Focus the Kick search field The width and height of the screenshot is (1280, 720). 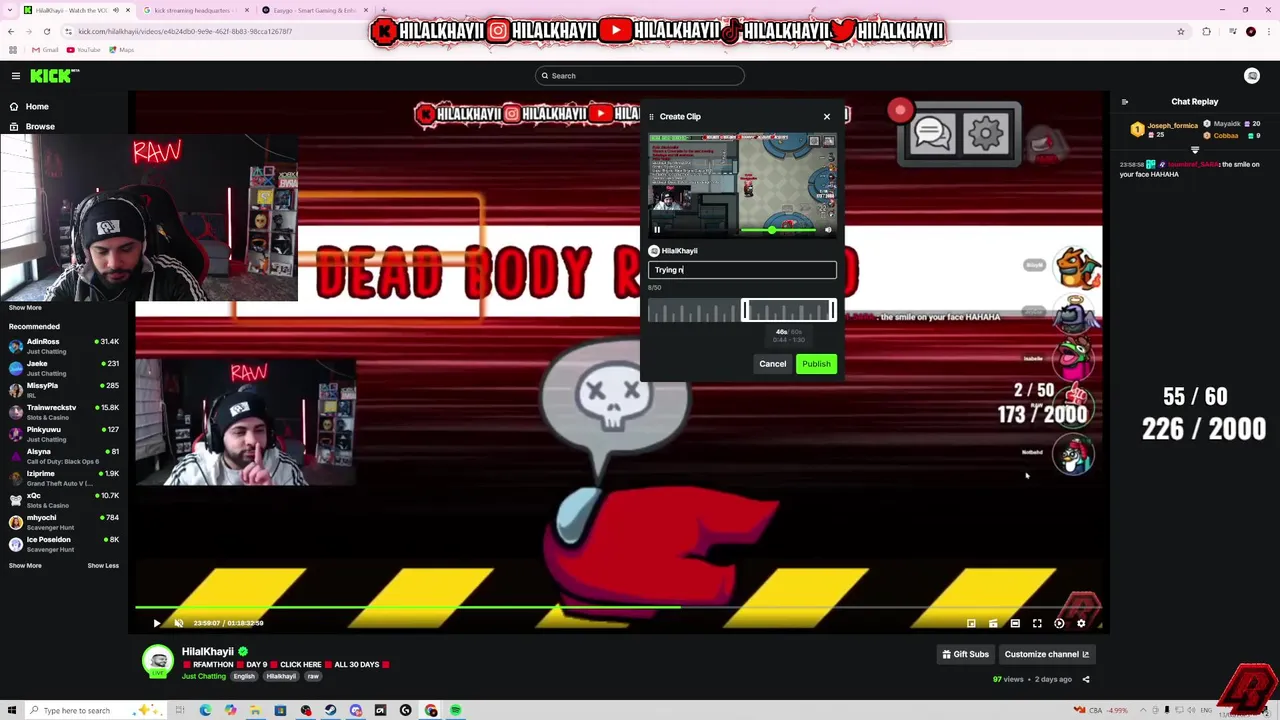point(640,76)
